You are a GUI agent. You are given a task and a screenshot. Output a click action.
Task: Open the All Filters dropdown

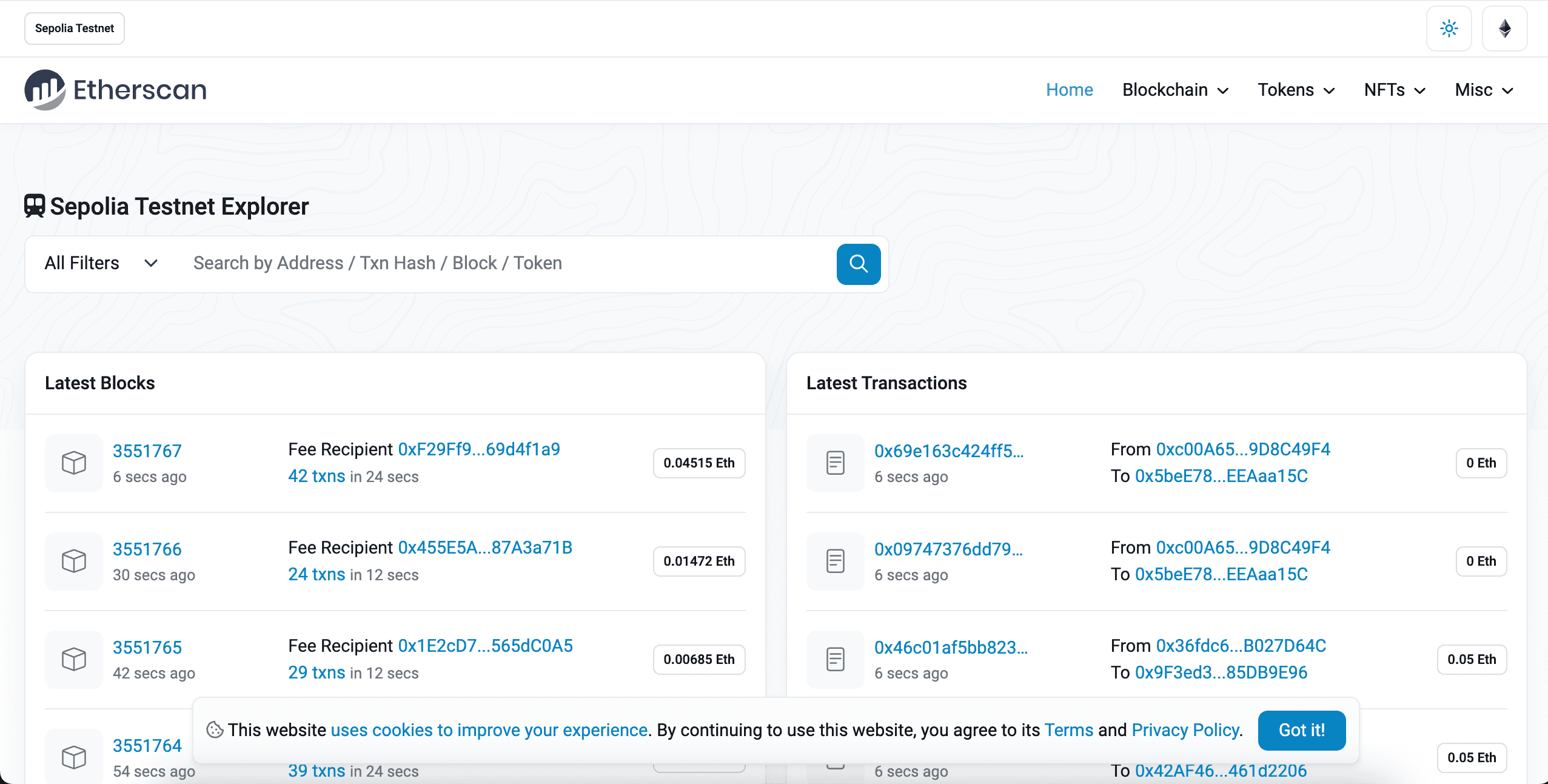click(x=99, y=264)
